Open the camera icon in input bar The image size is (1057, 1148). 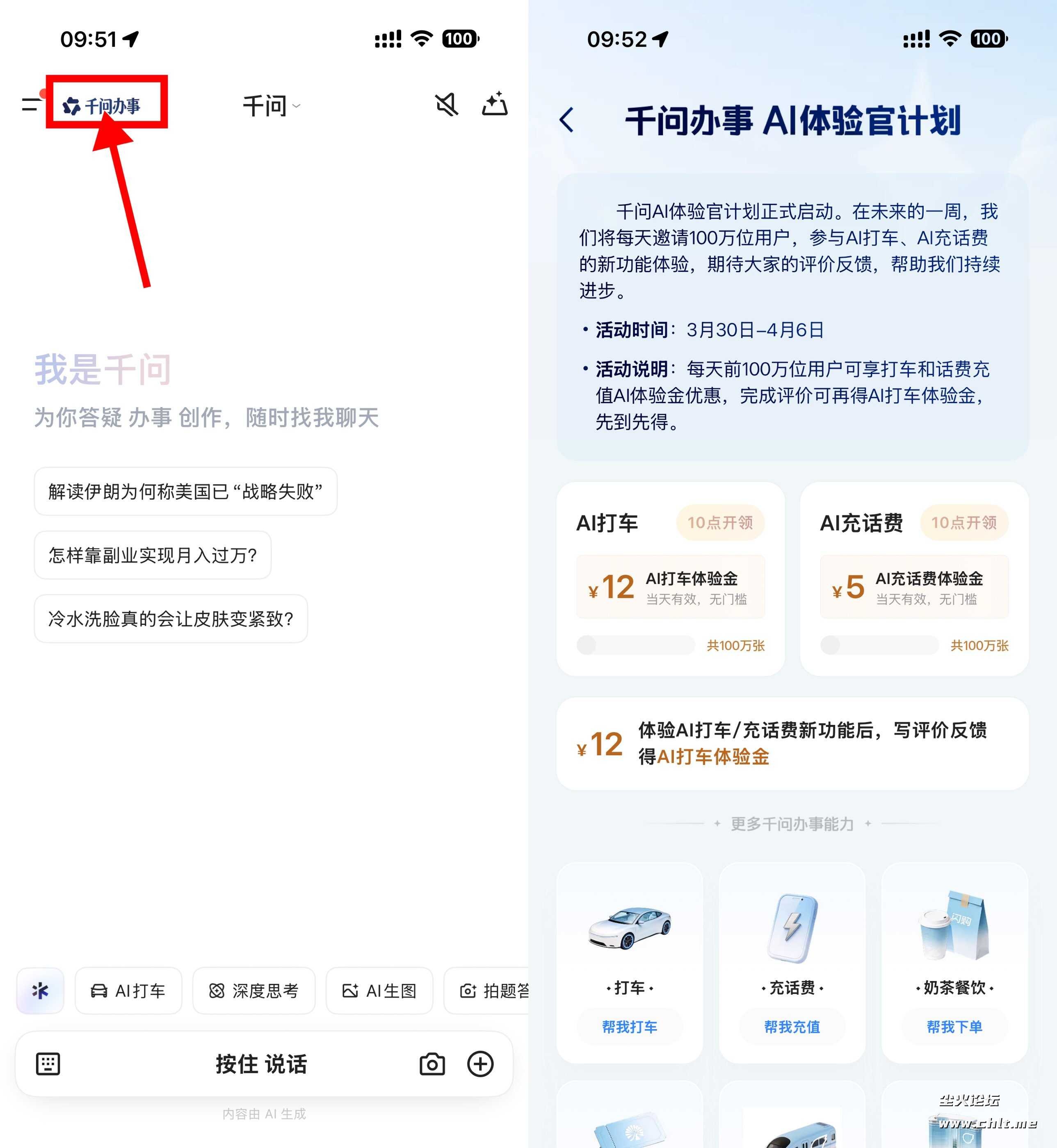click(432, 1064)
